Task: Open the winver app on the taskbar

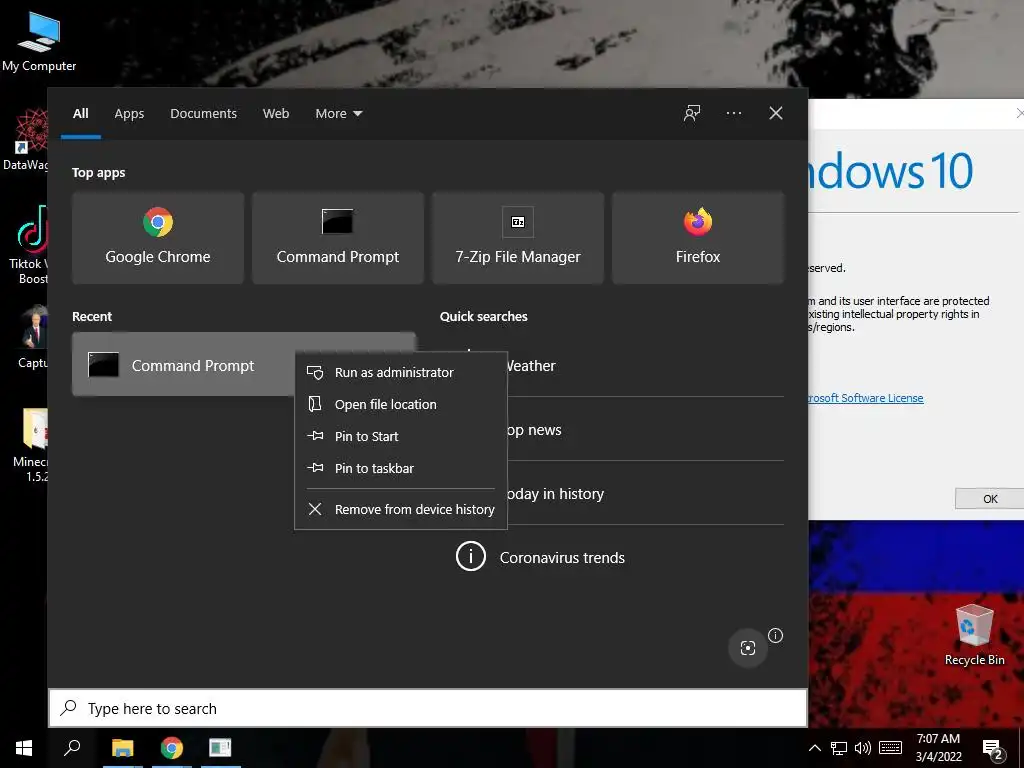Action: coord(220,748)
